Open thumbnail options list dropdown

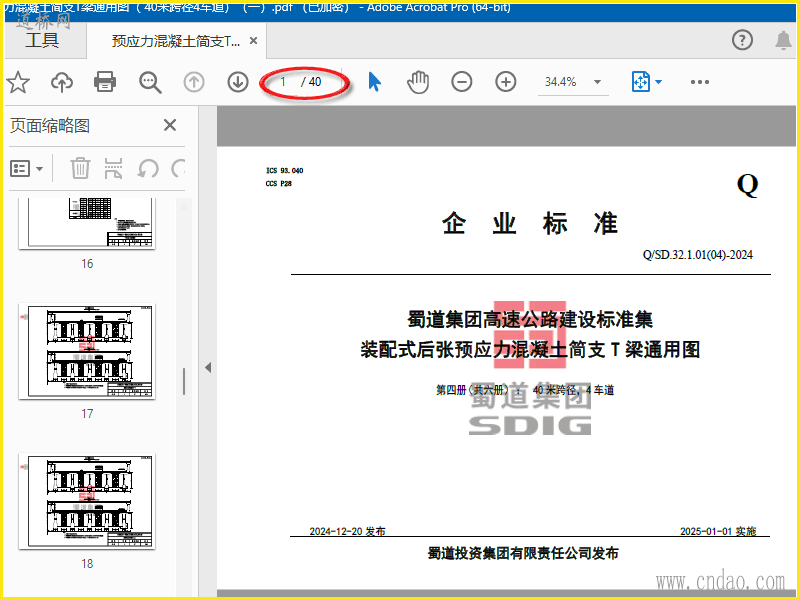pos(27,168)
